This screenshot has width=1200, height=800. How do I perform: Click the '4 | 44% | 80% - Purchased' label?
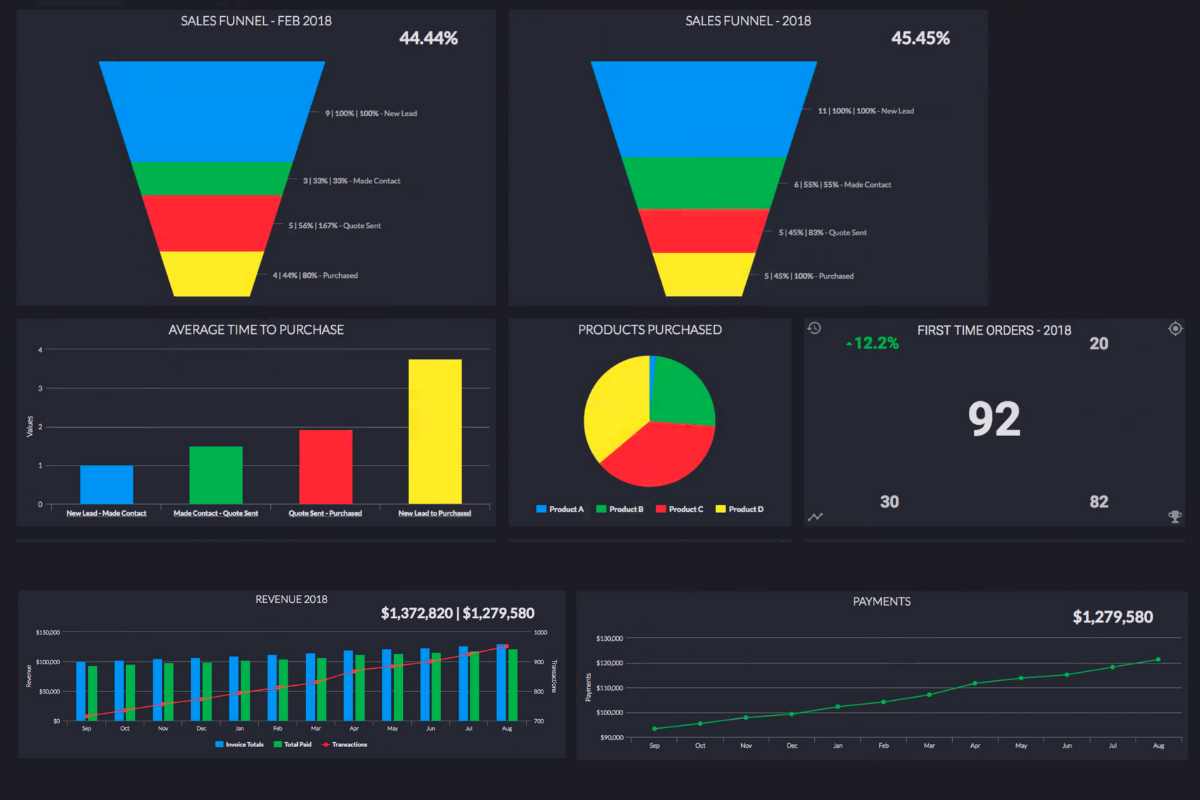pyautogui.click(x=315, y=276)
